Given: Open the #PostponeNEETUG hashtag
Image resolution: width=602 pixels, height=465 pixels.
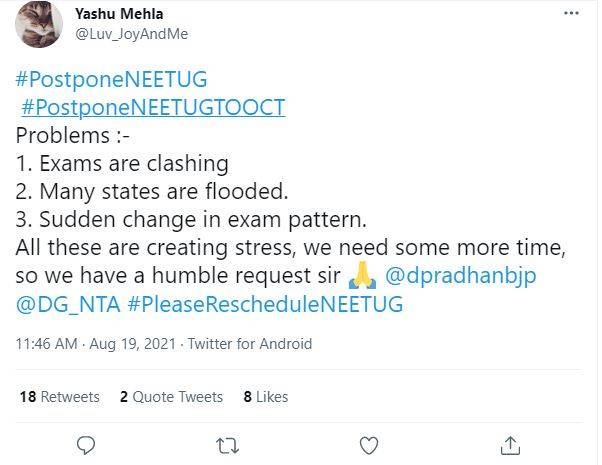Looking at the screenshot, I should point(112,79).
